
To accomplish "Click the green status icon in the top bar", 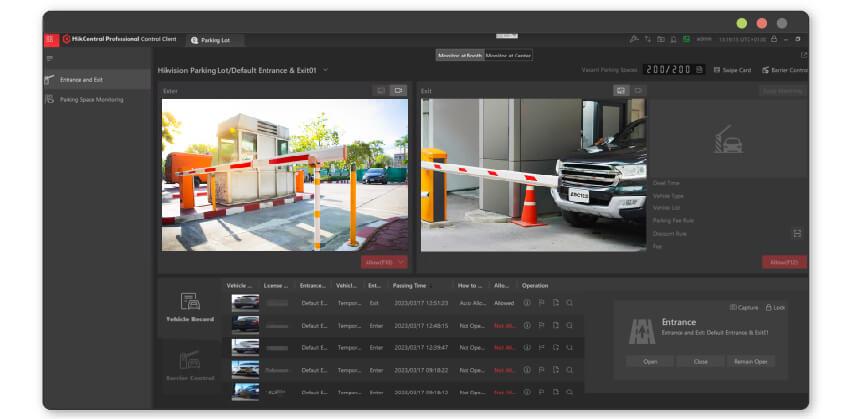I will click(x=686, y=39).
